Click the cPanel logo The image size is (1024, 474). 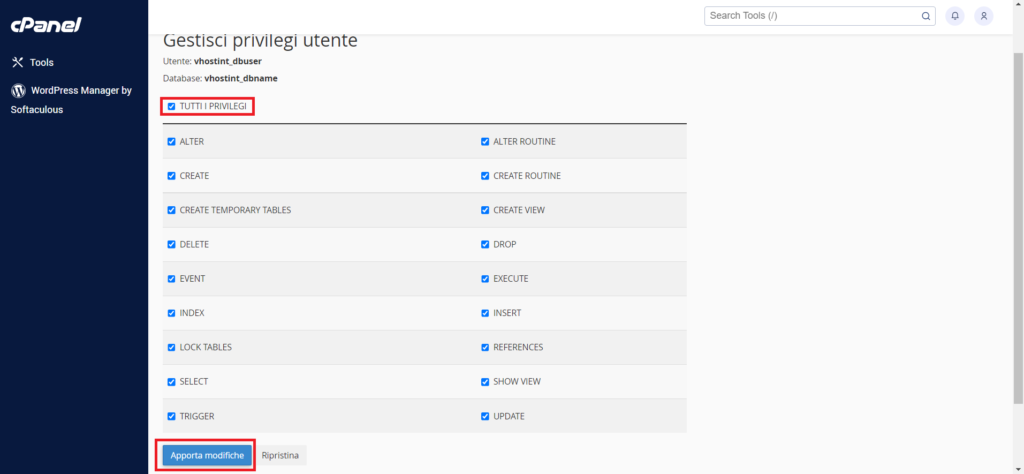[46, 25]
